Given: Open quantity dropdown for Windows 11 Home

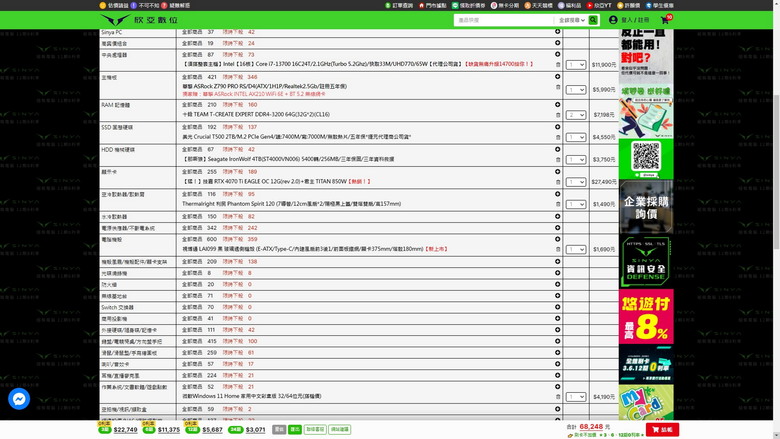Looking at the screenshot, I should coord(576,397).
